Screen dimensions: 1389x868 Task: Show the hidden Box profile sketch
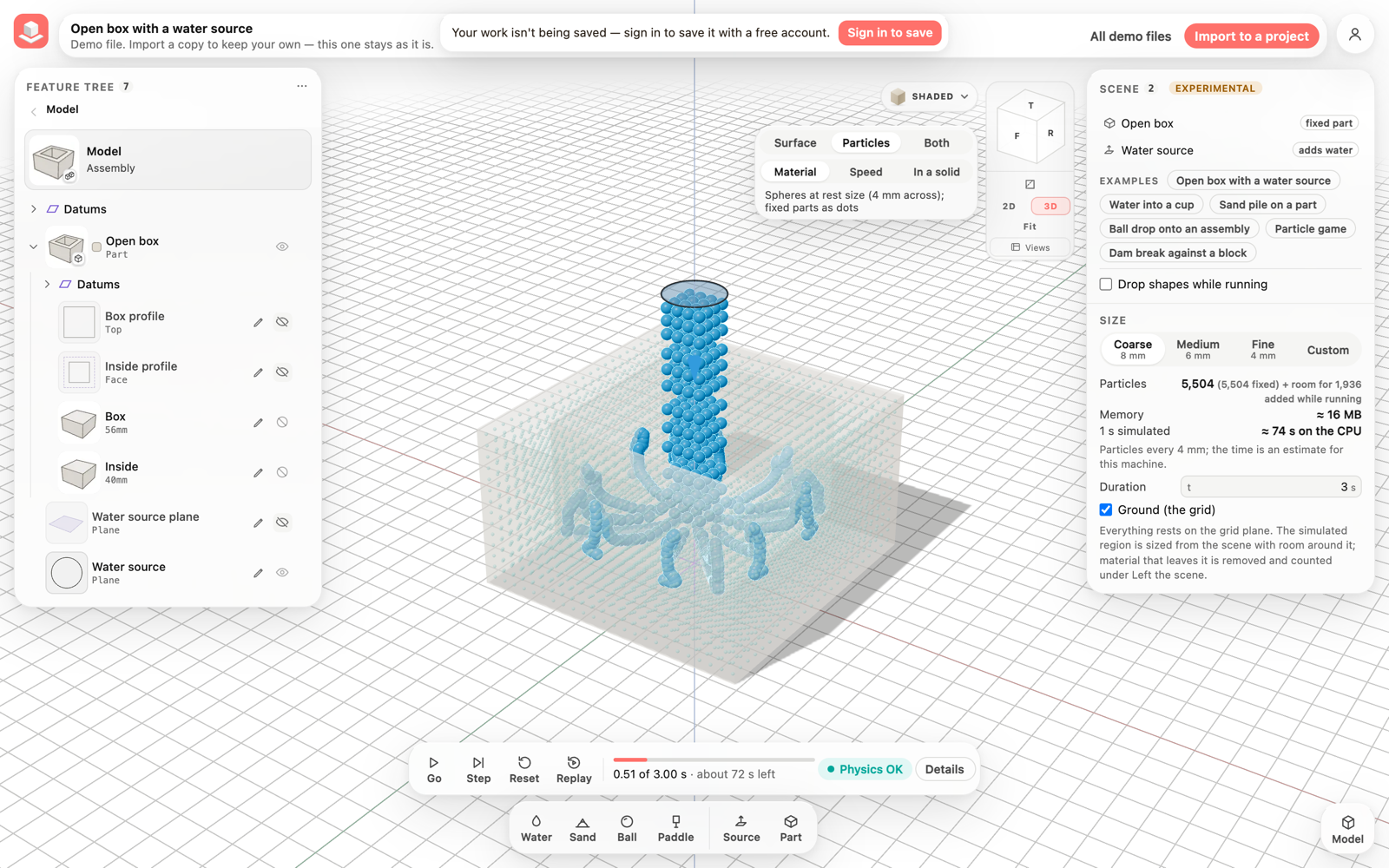pos(282,322)
